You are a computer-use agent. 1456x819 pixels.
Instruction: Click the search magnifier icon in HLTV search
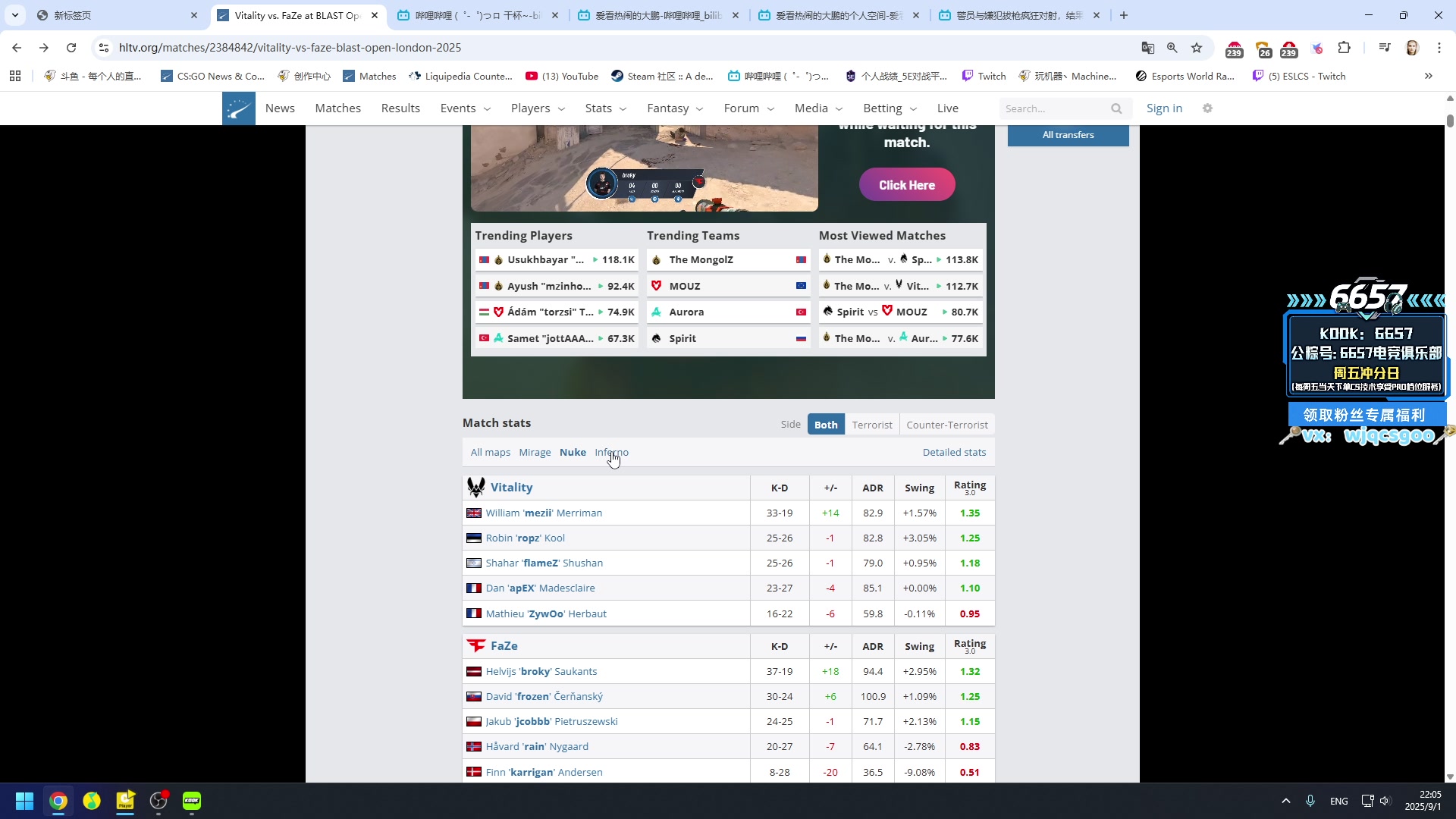pyautogui.click(x=1116, y=108)
